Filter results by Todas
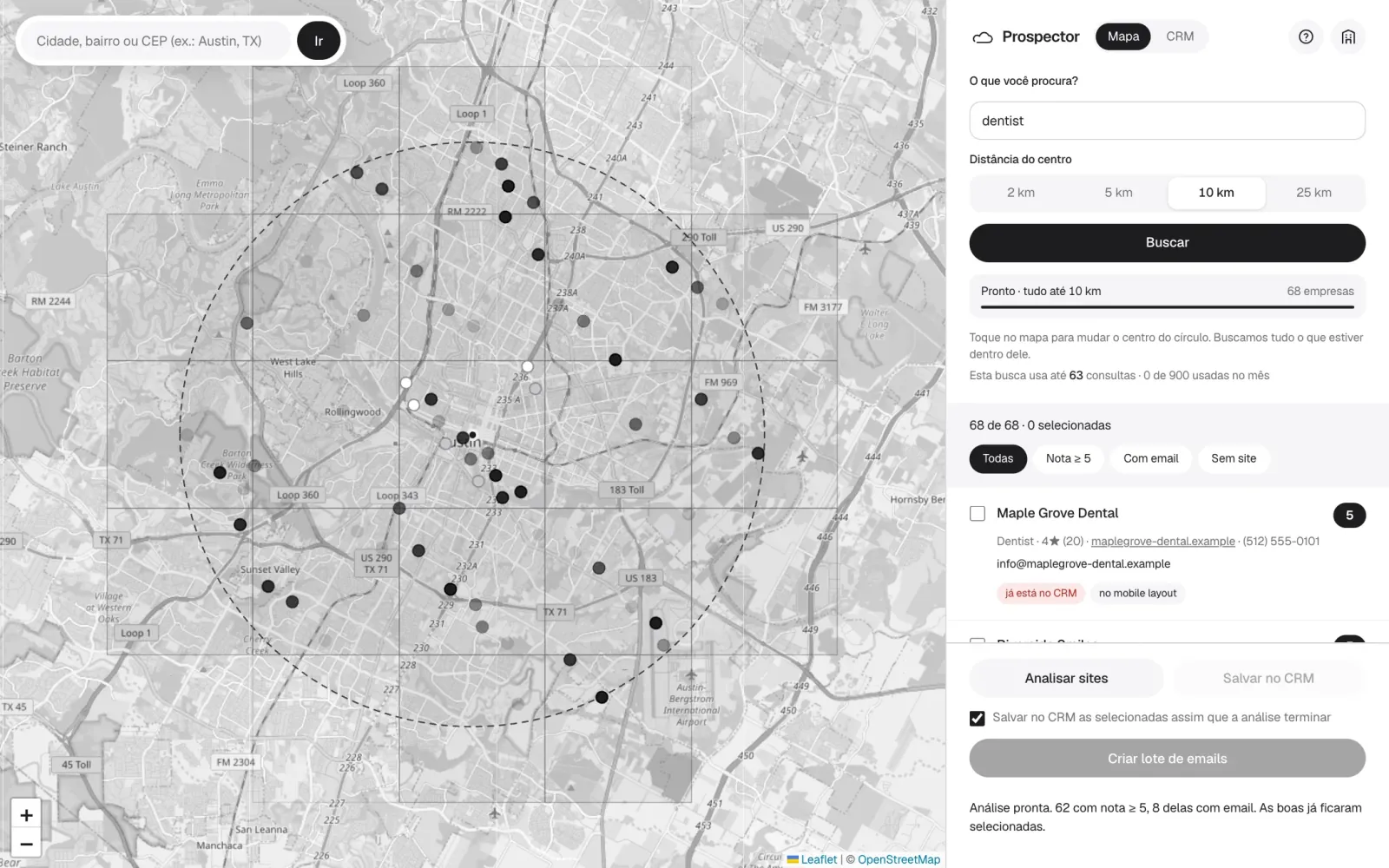1389x868 pixels. click(x=998, y=458)
